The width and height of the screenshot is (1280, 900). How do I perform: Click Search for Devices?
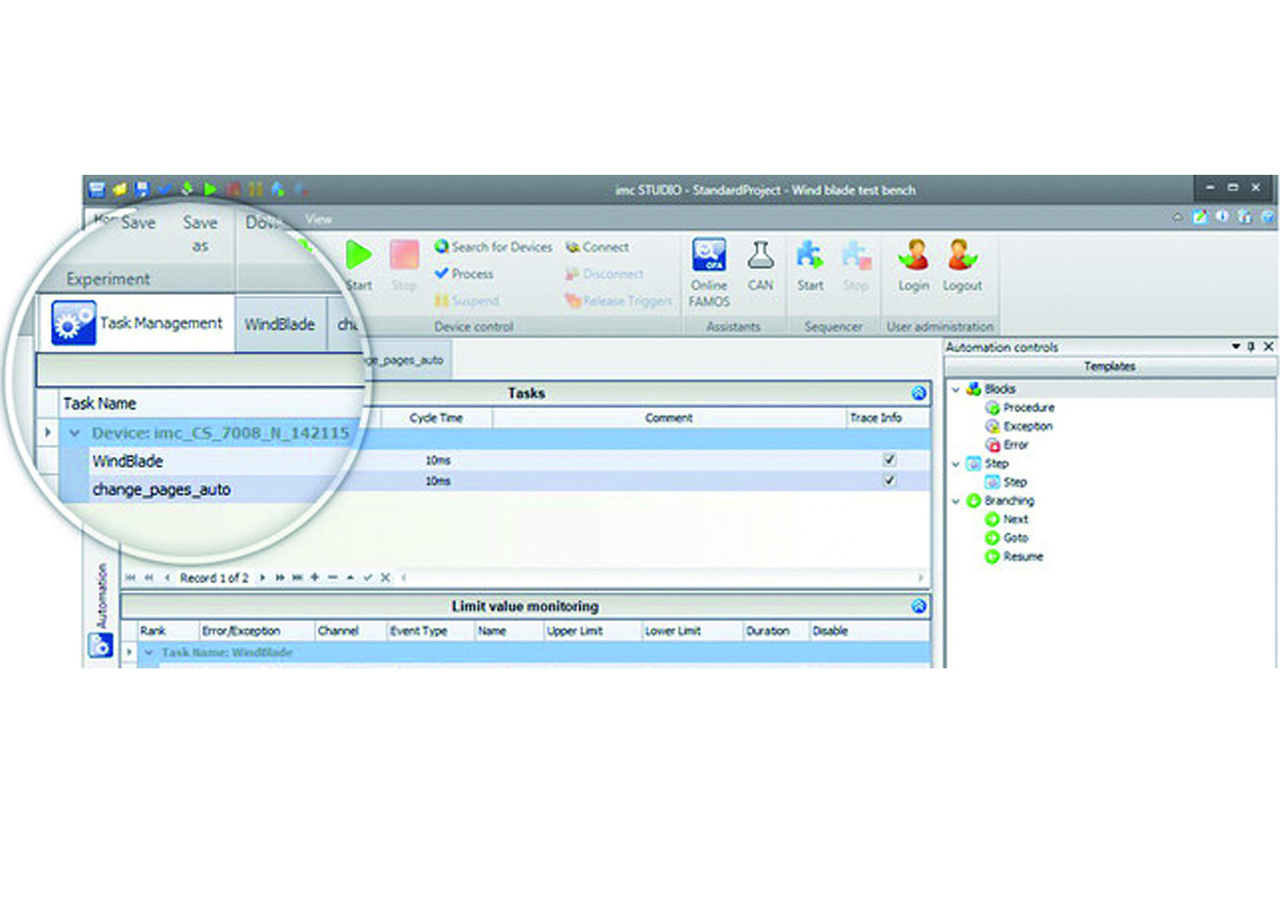point(493,247)
